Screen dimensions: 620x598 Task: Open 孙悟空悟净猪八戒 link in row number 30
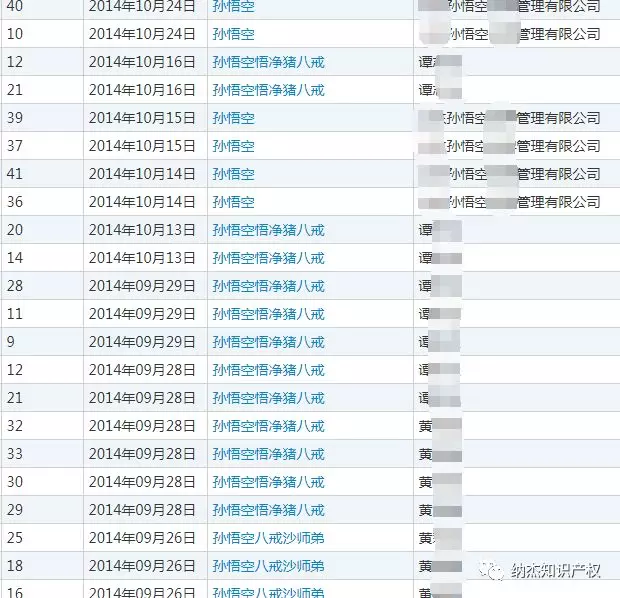click(268, 482)
